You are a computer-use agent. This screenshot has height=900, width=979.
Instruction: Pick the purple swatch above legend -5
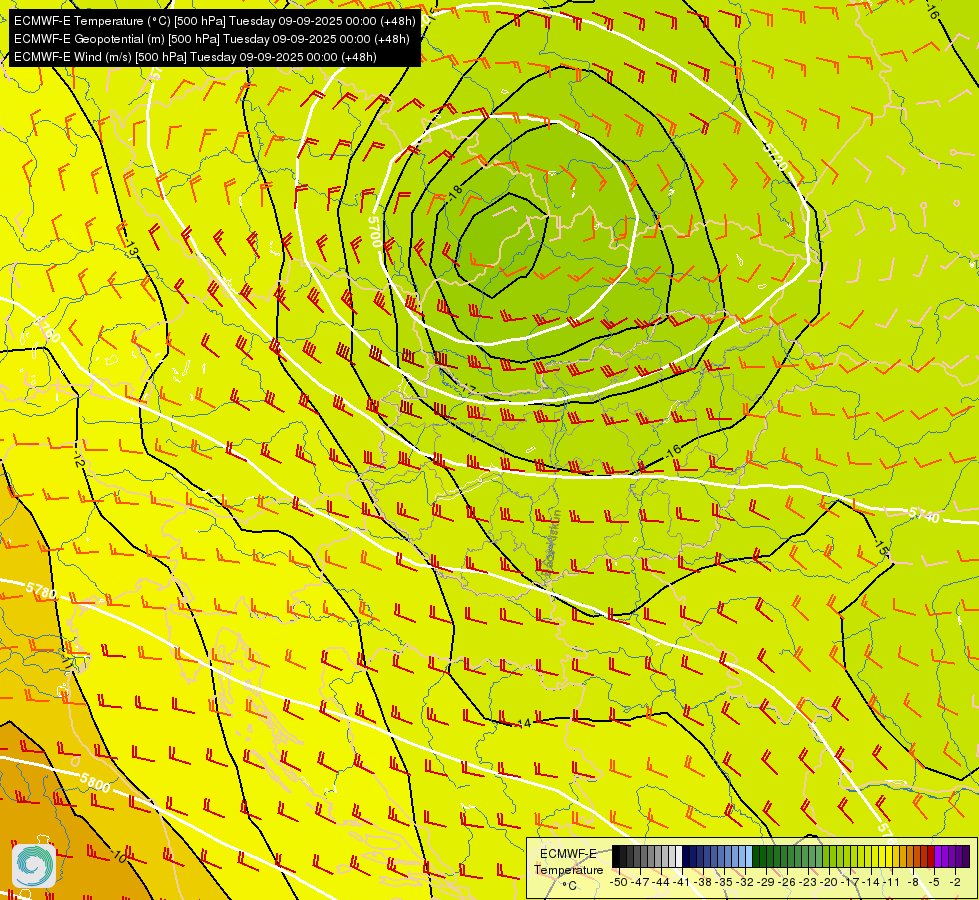pyautogui.click(x=938, y=857)
